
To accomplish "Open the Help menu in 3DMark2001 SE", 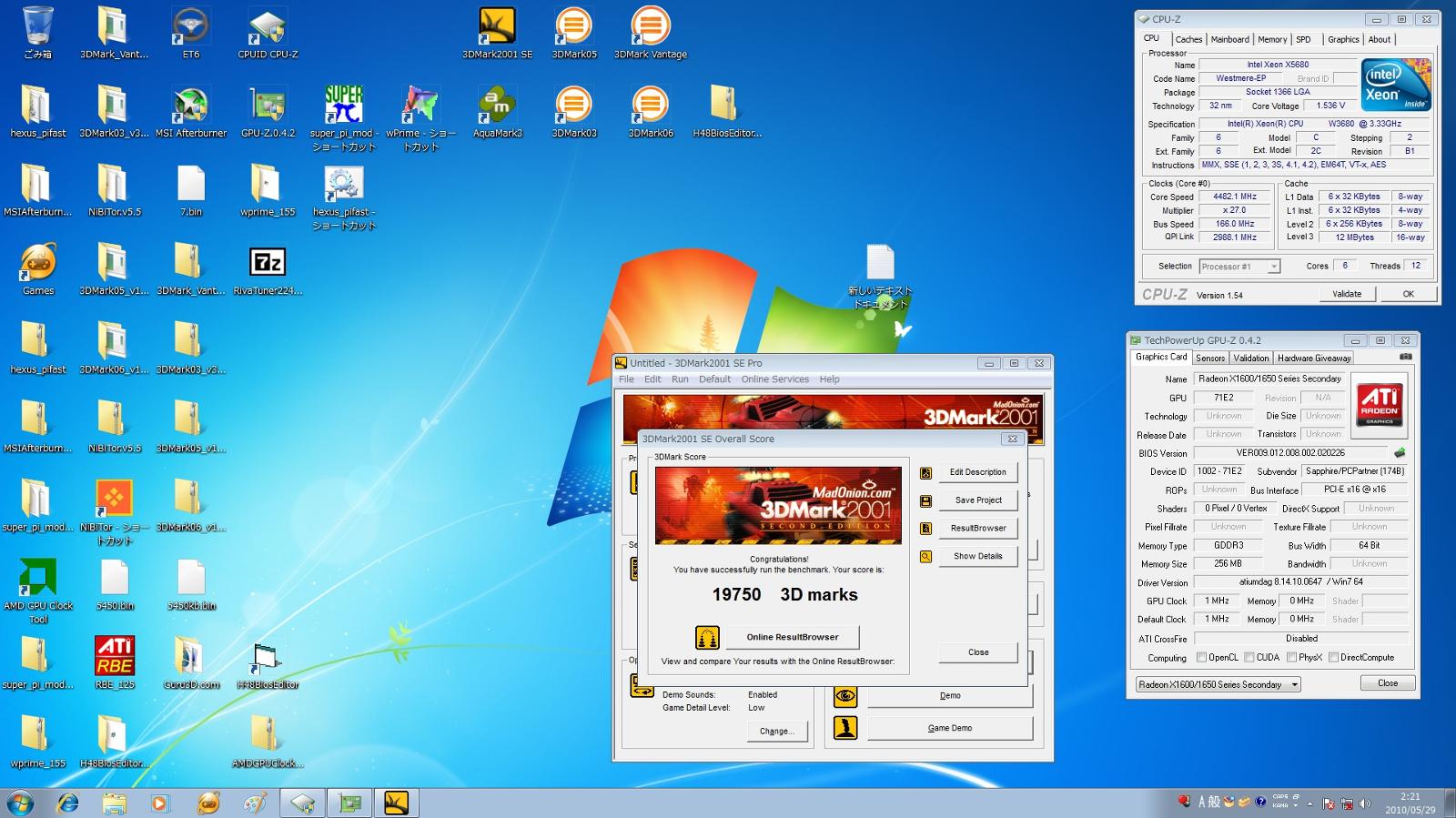I will point(829,379).
